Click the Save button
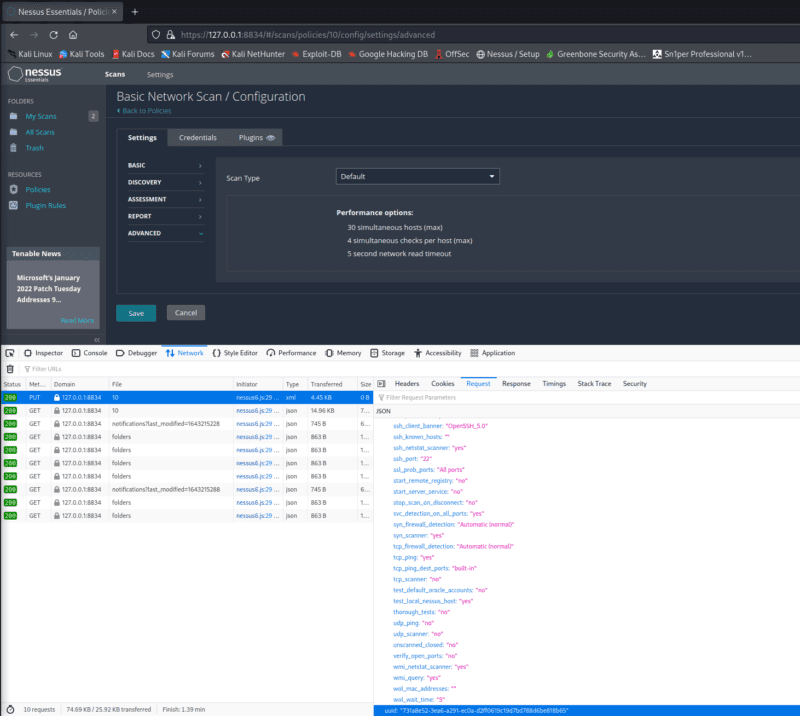Screen dimensions: 800x716 click(135, 312)
